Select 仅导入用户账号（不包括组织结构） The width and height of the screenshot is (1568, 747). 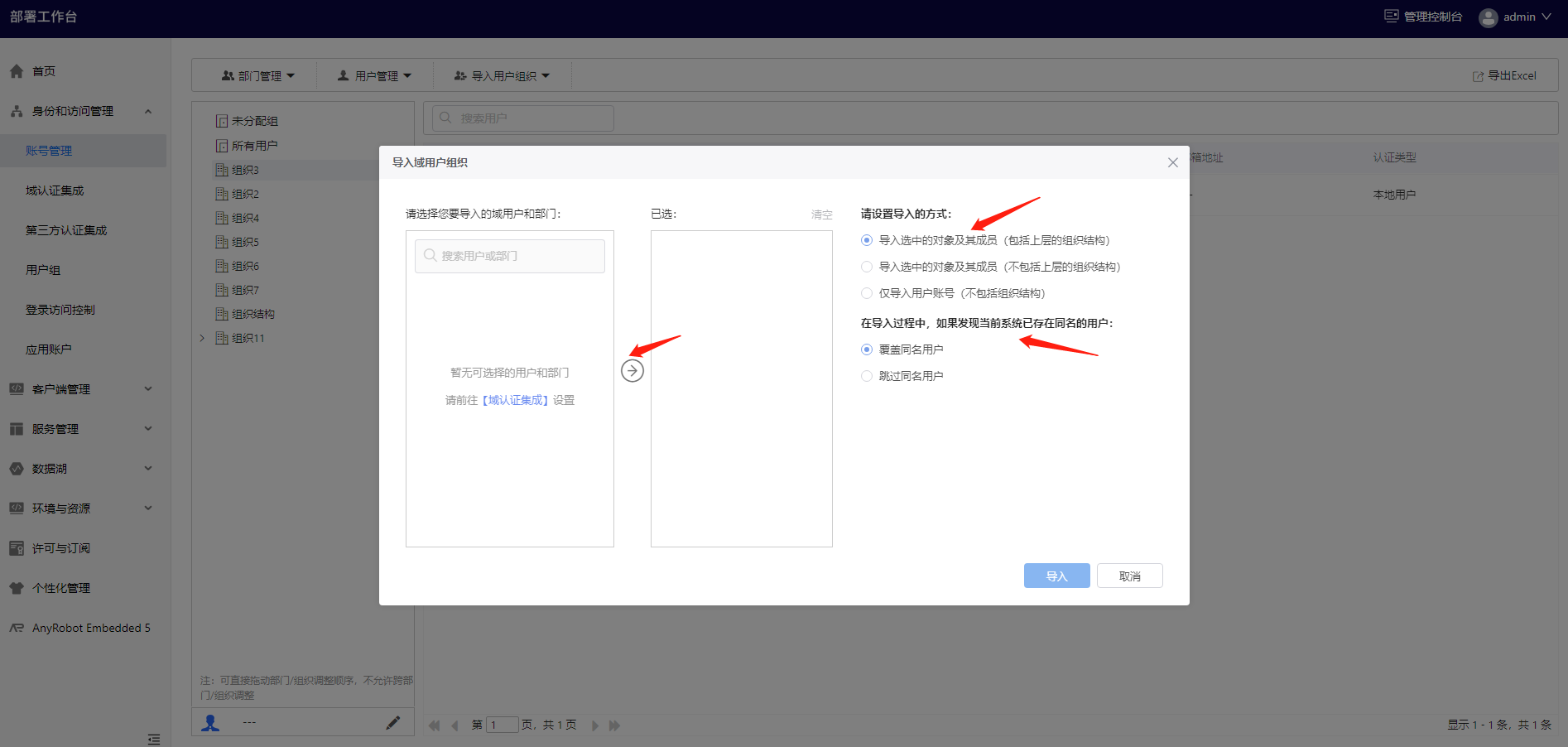coord(867,293)
